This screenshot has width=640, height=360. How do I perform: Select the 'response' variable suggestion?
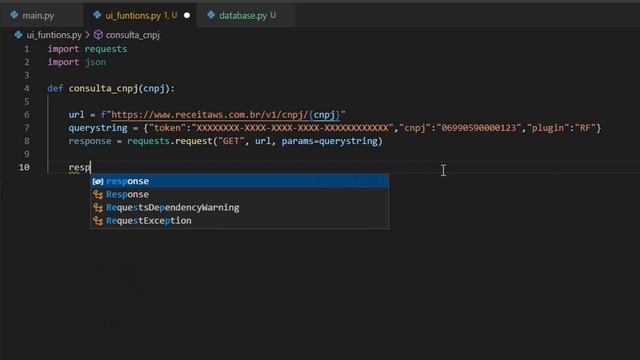point(239,181)
